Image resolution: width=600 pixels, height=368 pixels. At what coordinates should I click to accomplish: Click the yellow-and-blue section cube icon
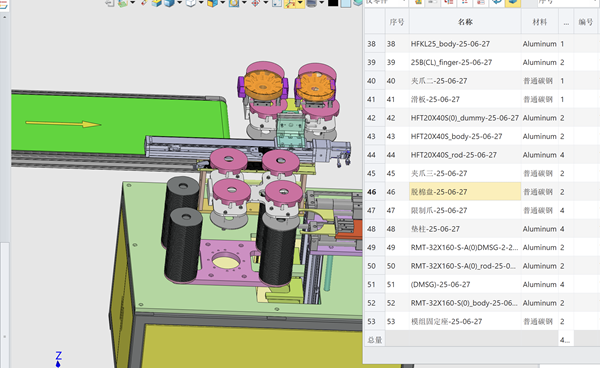click(x=212, y=3)
